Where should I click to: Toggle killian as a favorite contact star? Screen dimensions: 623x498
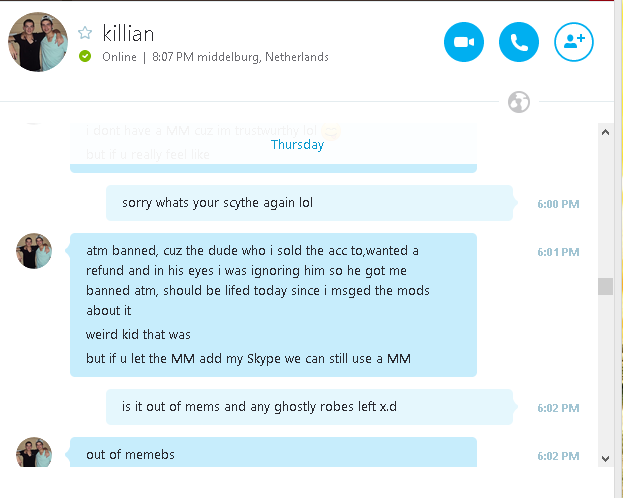85,33
